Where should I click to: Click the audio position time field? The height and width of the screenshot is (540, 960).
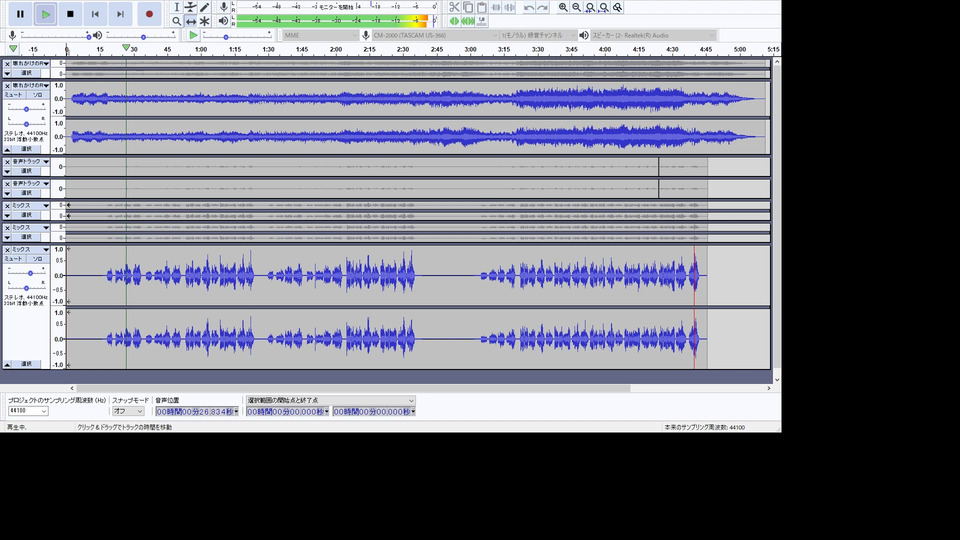(197, 411)
